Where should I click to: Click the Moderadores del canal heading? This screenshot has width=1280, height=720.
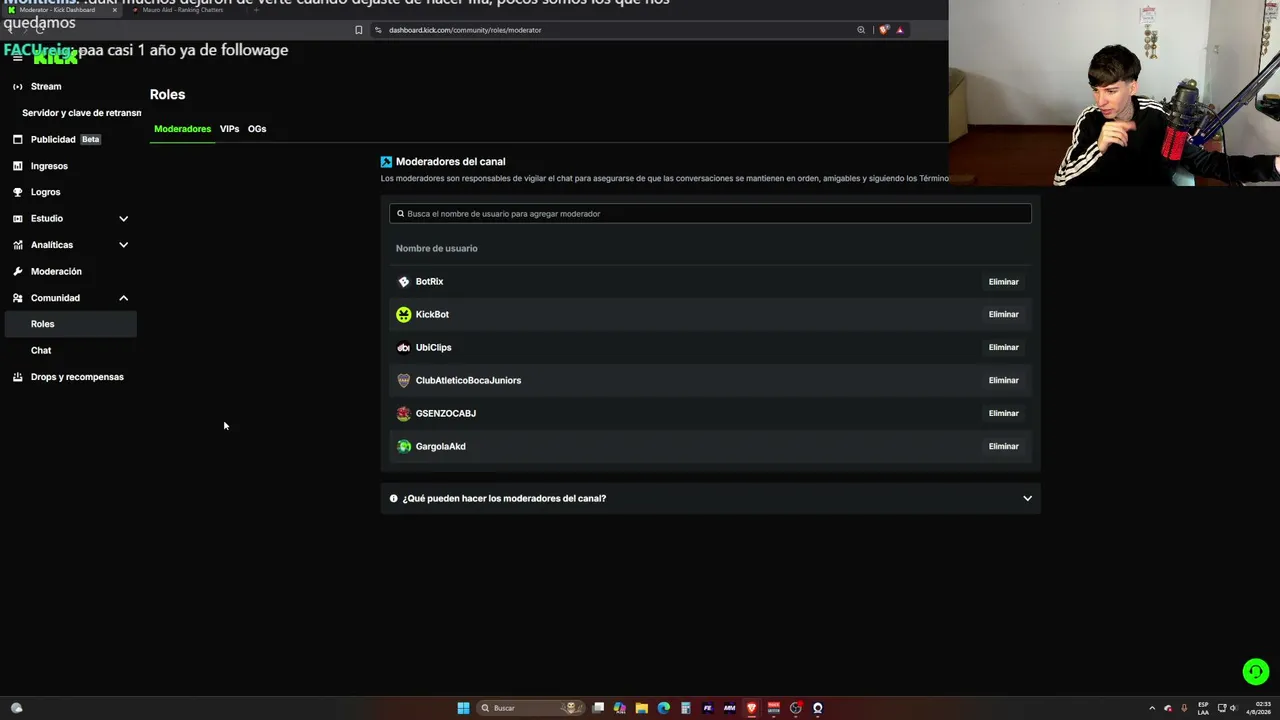451,162
